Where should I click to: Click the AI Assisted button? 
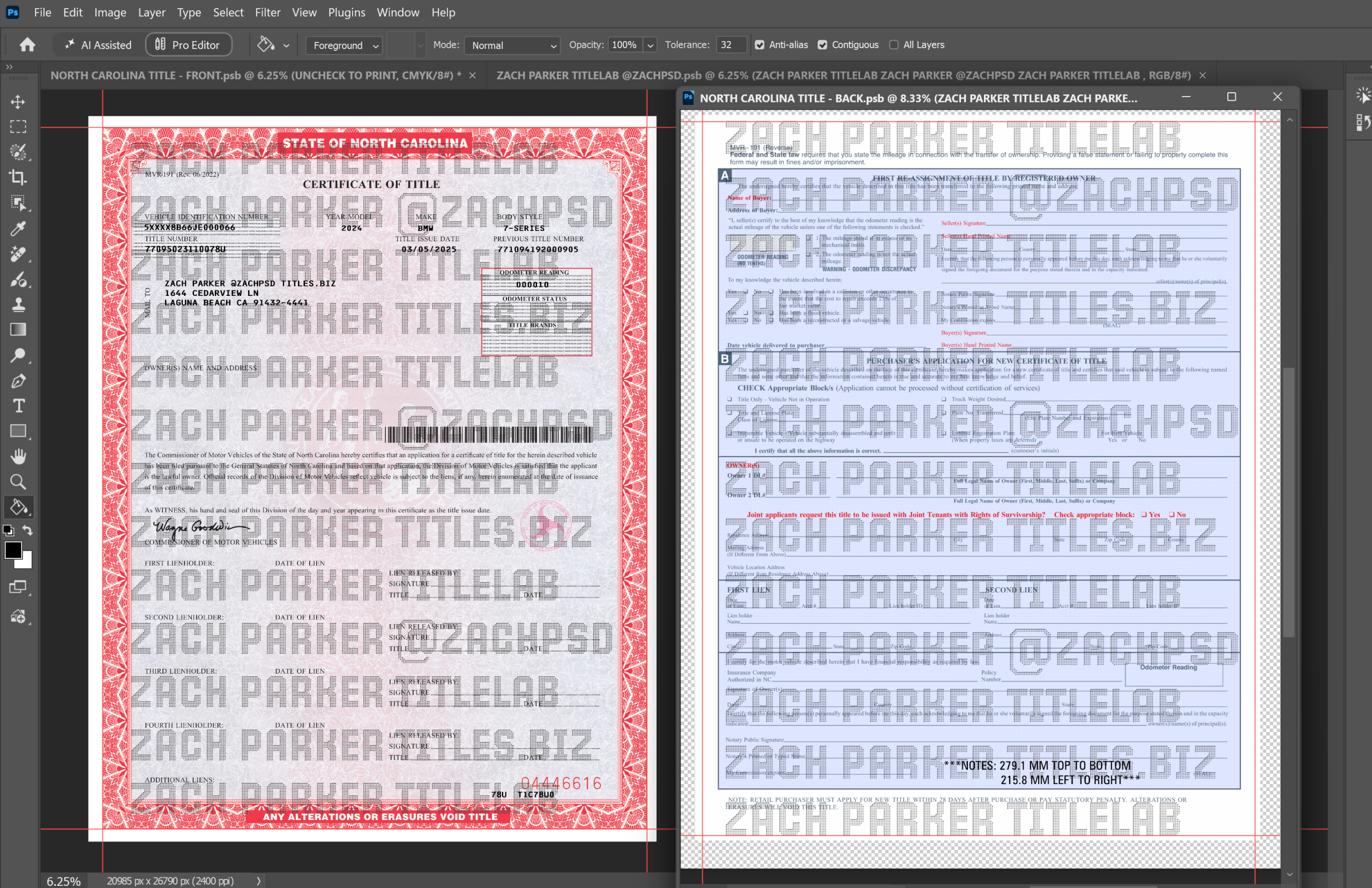point(98,44)
